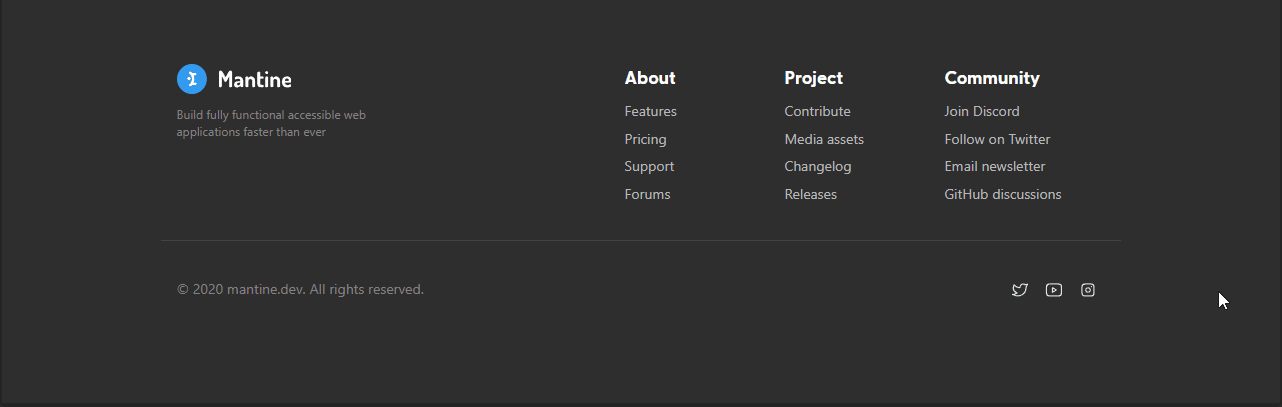Visit GitHub discussions link
Screen dimensions: 1282x407
tap(1003, 194)
